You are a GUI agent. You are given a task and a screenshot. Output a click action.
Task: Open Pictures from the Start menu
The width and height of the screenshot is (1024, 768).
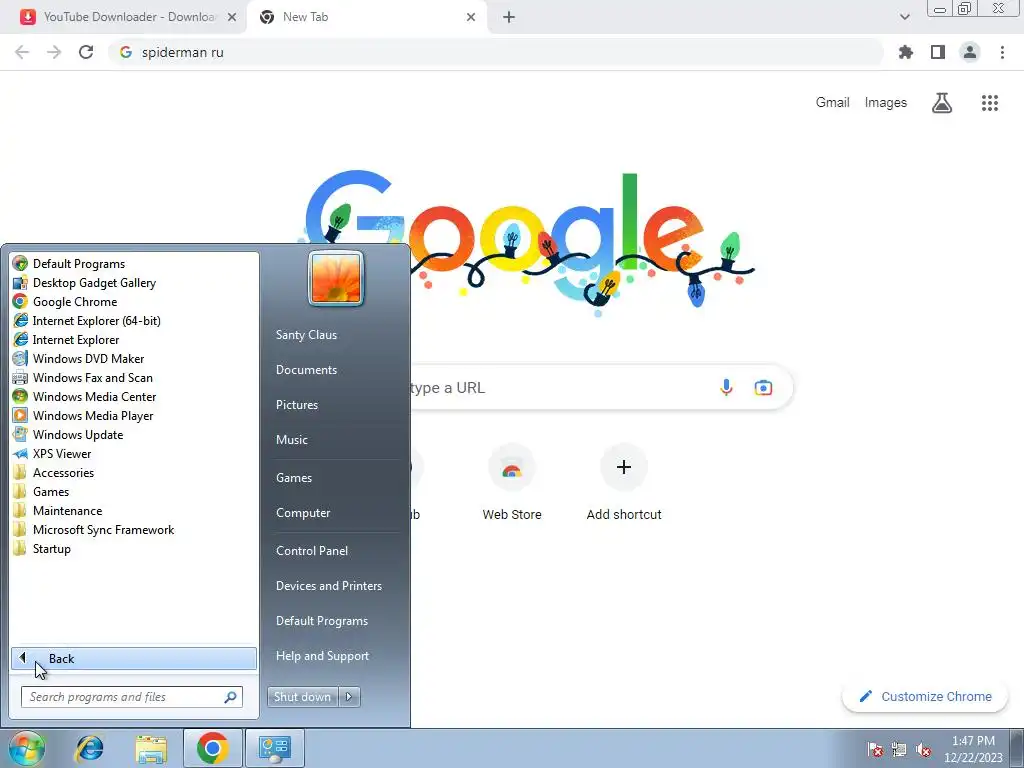pyautogui.click(x=296, y=405)
